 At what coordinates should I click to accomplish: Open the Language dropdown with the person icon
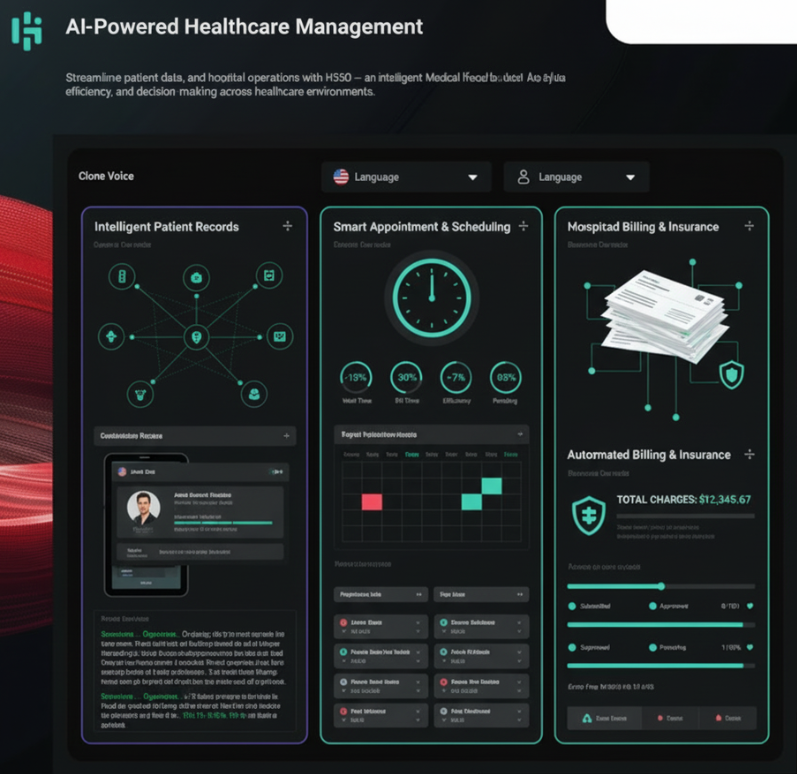tap(576, 177)
